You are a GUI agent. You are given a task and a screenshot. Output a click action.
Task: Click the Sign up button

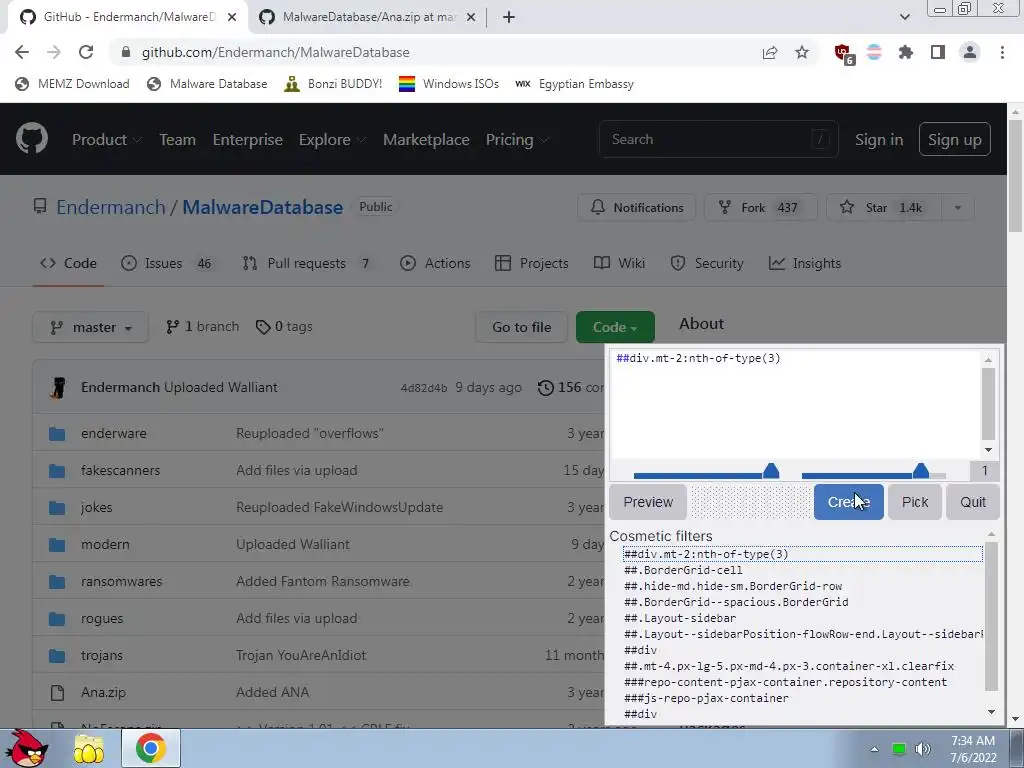point(955,139)
